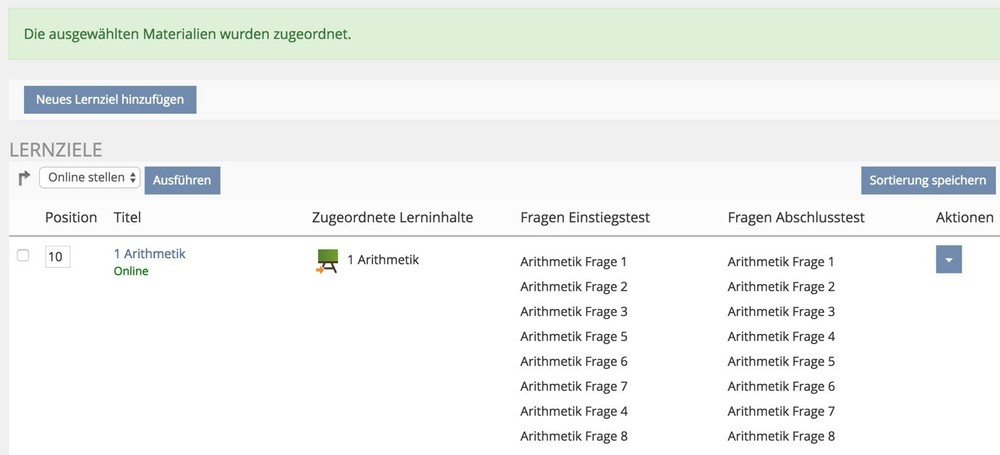Viewport: 1000px width, 455px height.
Task: Click Arithmetik Frage 1 under Einstiegstest
Action: [x=574, y=262]
